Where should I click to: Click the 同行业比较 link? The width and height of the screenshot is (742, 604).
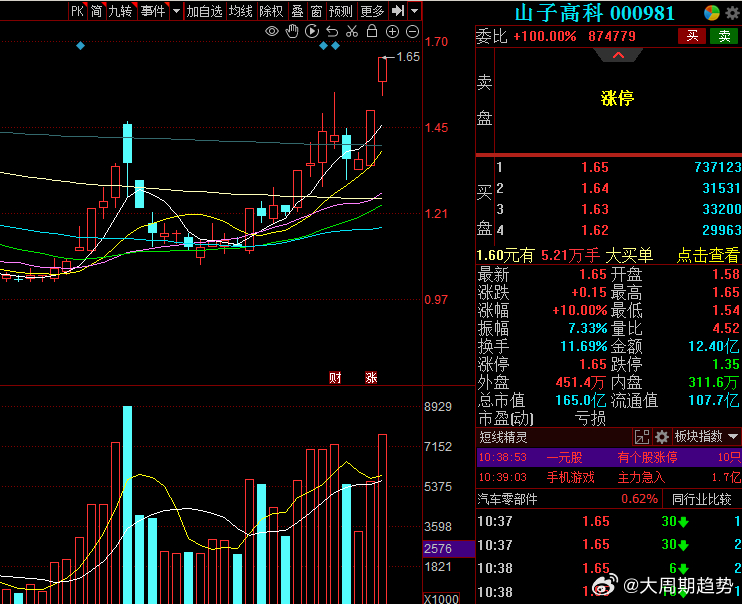(702, 499)
